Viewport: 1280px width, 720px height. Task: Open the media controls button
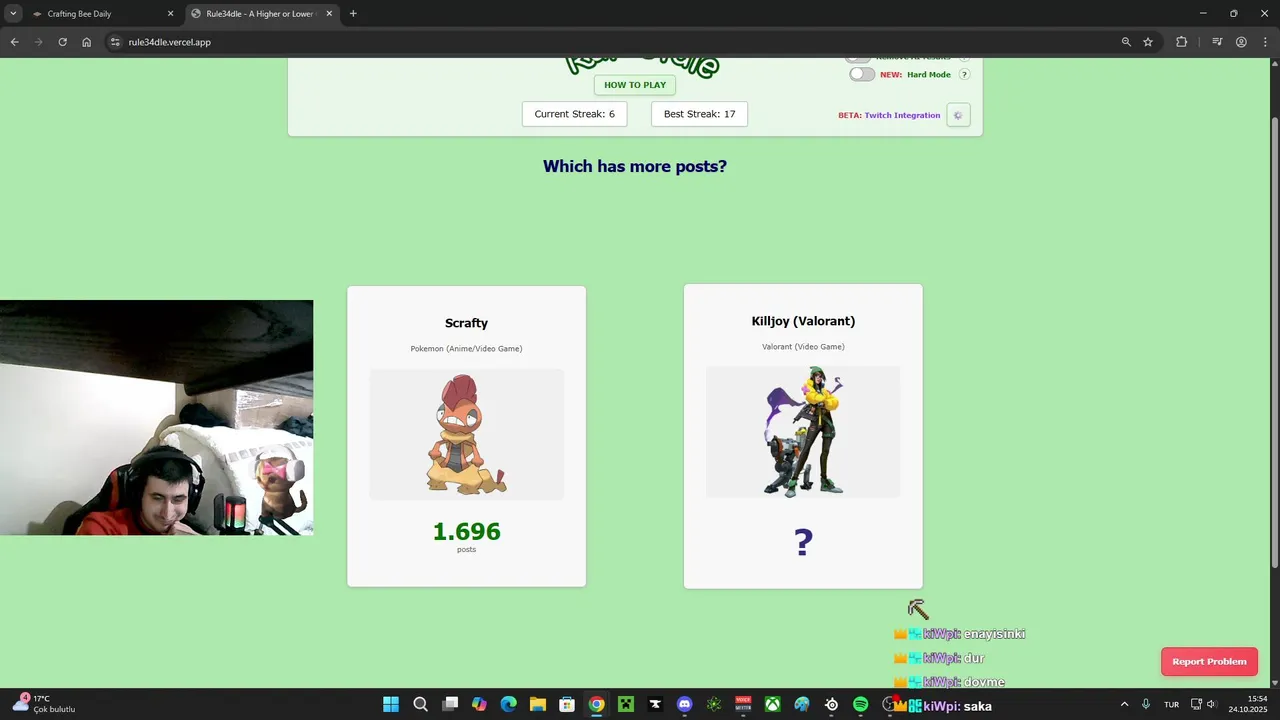1217,42
